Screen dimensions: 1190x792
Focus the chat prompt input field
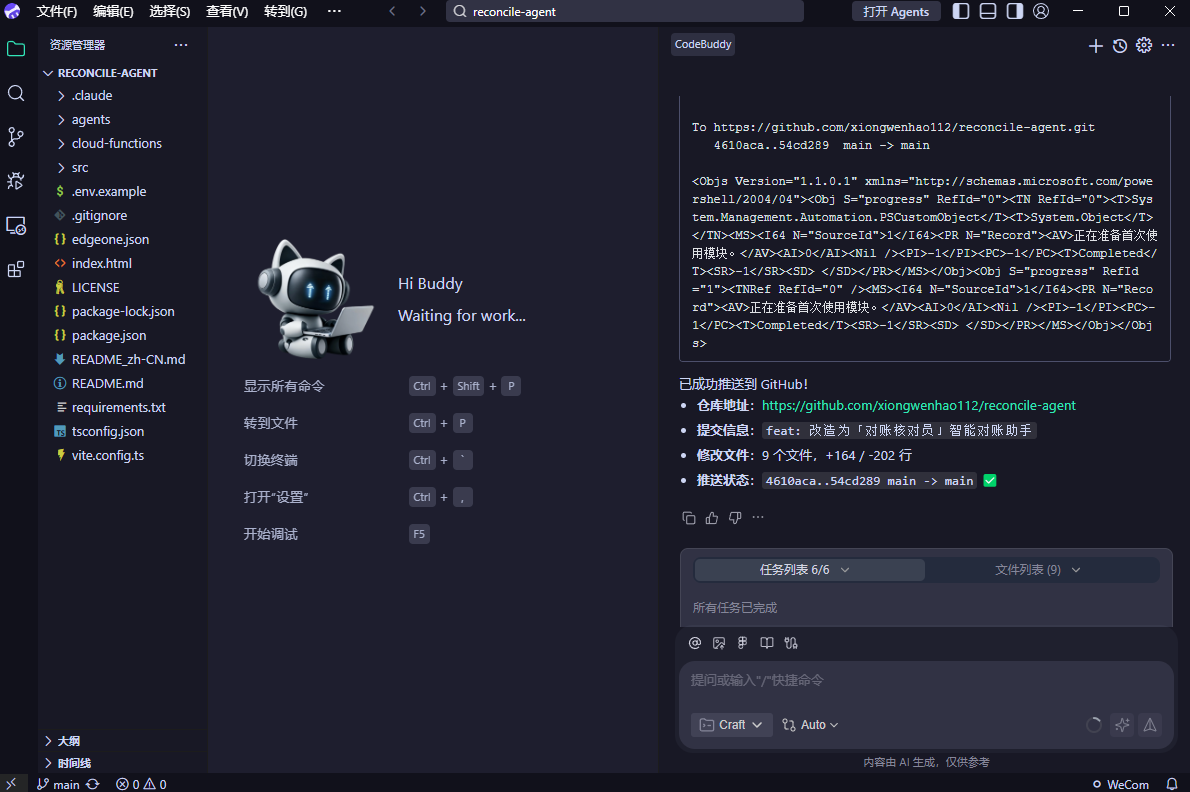926,680
